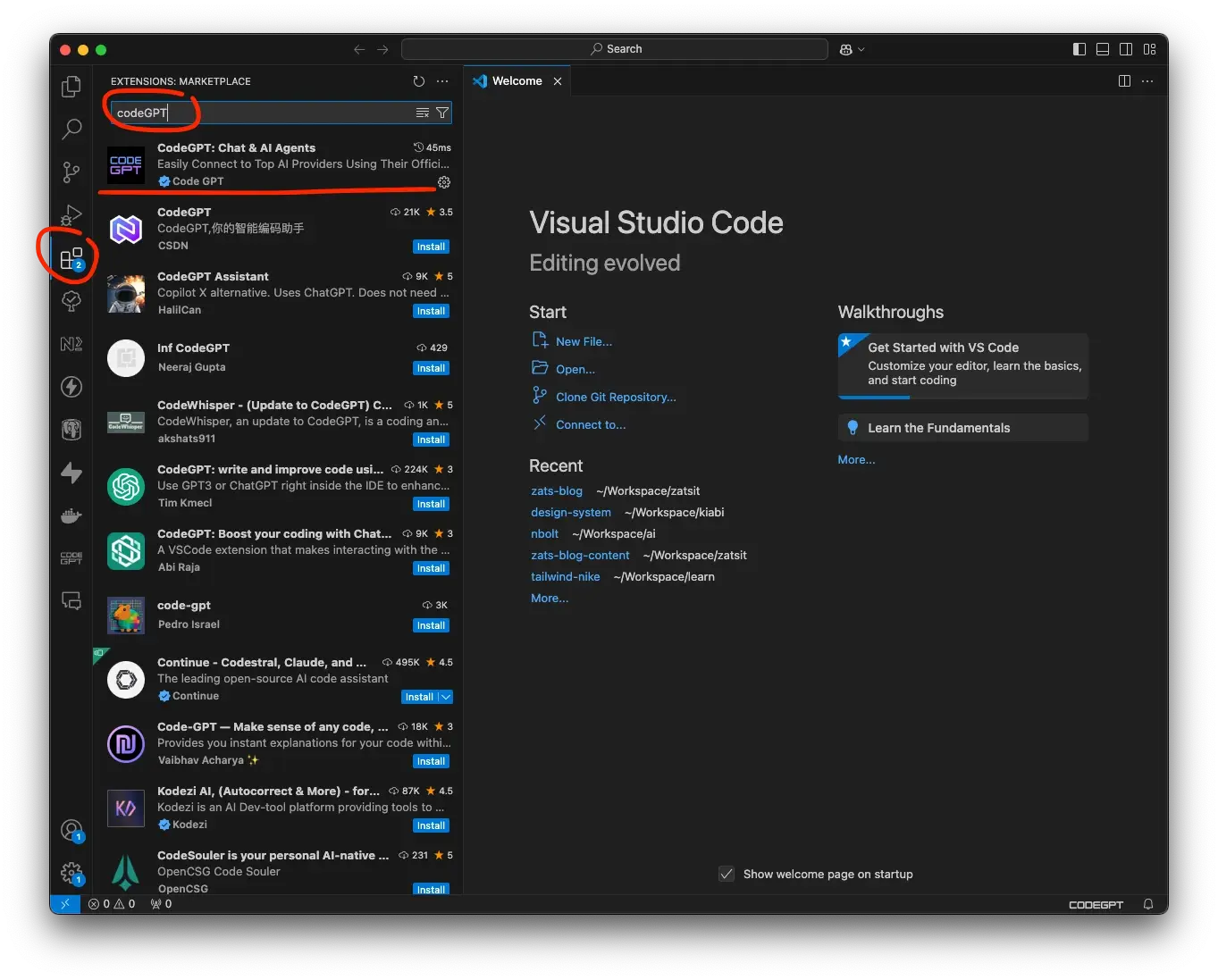Clear extensions search results icon
The image size is (1218, 980).
coord(423,113)
